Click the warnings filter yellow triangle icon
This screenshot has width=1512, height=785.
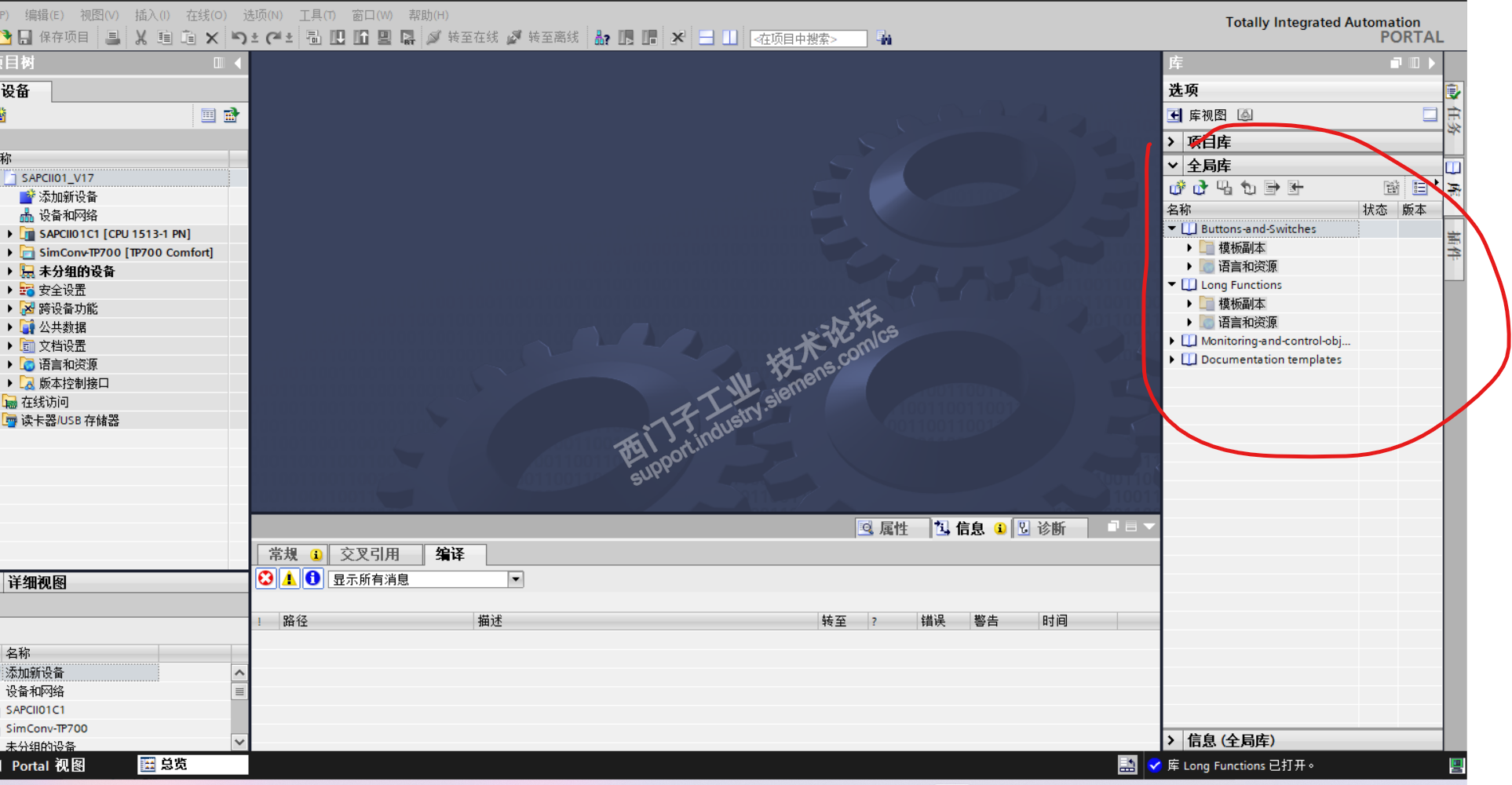pos(290,579)
